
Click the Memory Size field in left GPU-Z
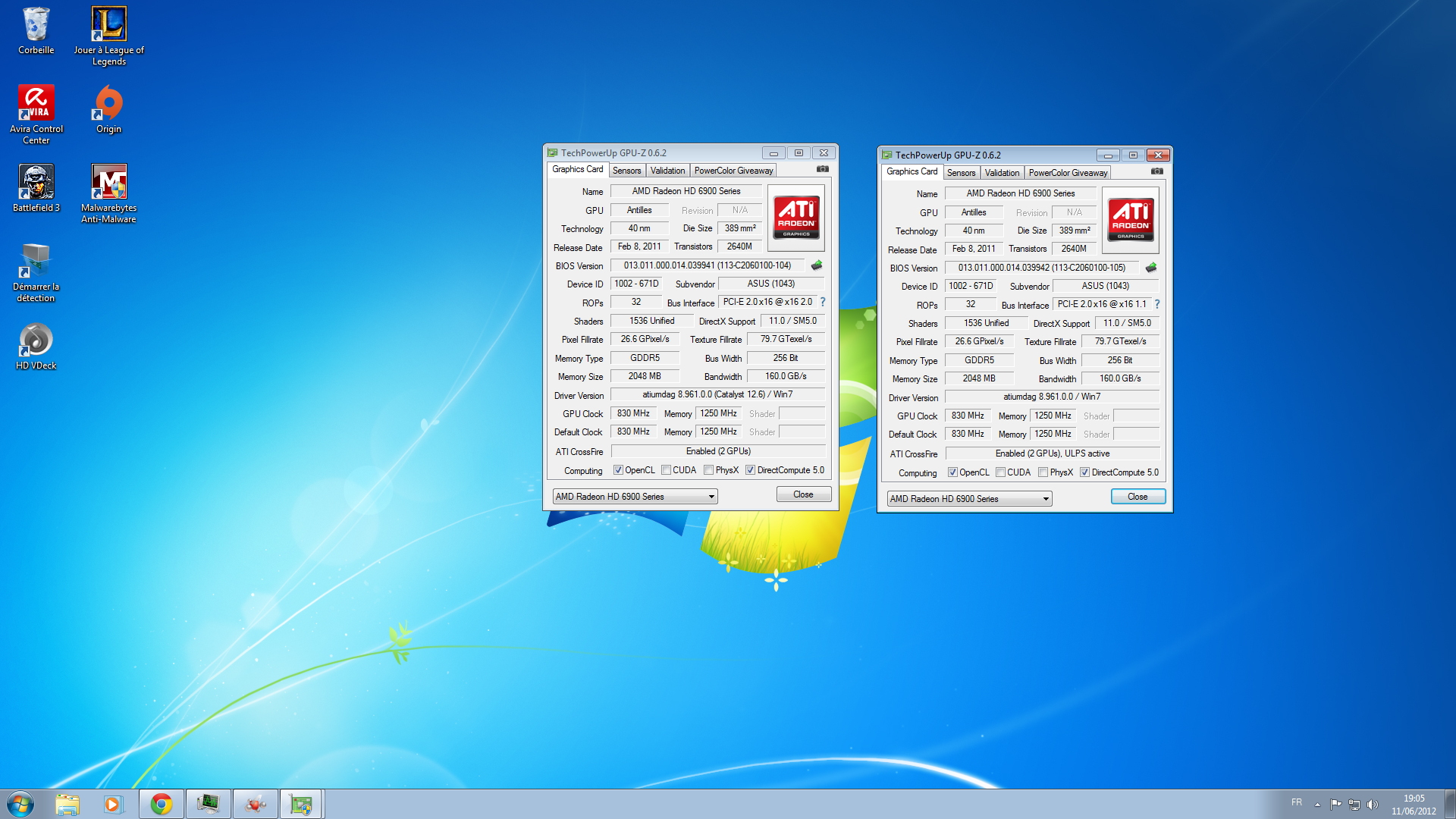click(645, 376)
